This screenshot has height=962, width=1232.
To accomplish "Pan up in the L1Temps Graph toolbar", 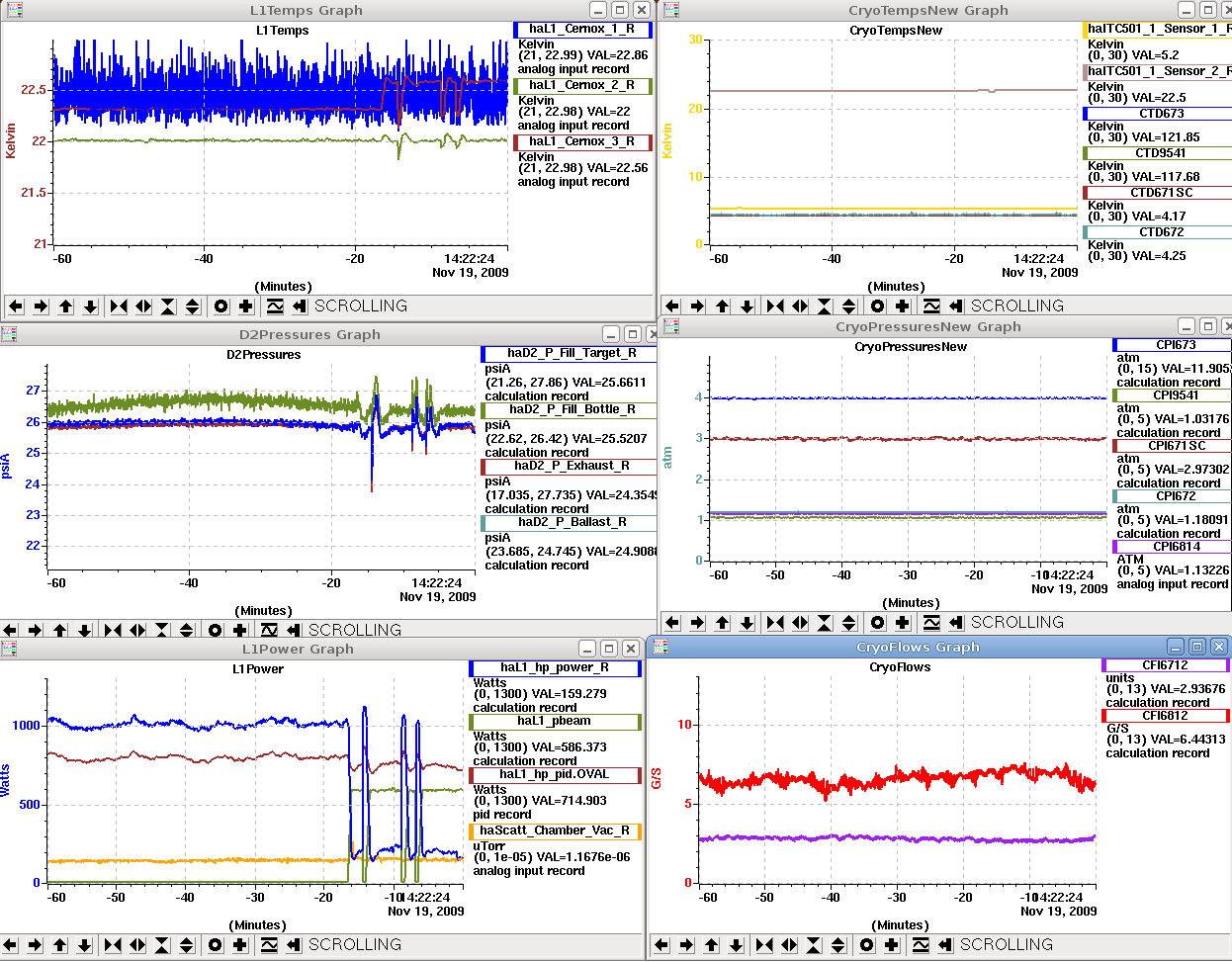I will pos(66,306).
